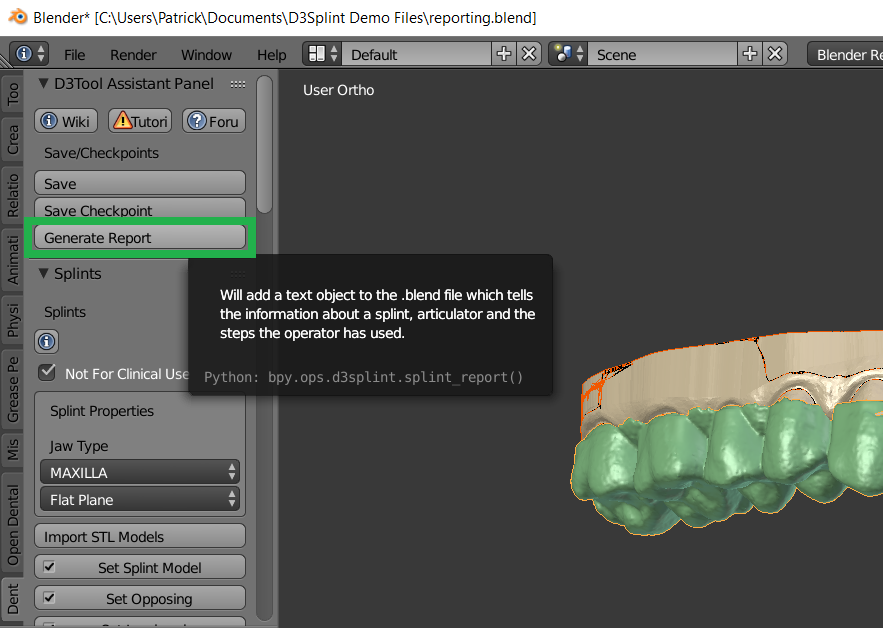
Task: Open the Jaw Type MAXILLA dropdown
Action: point(140,472)
